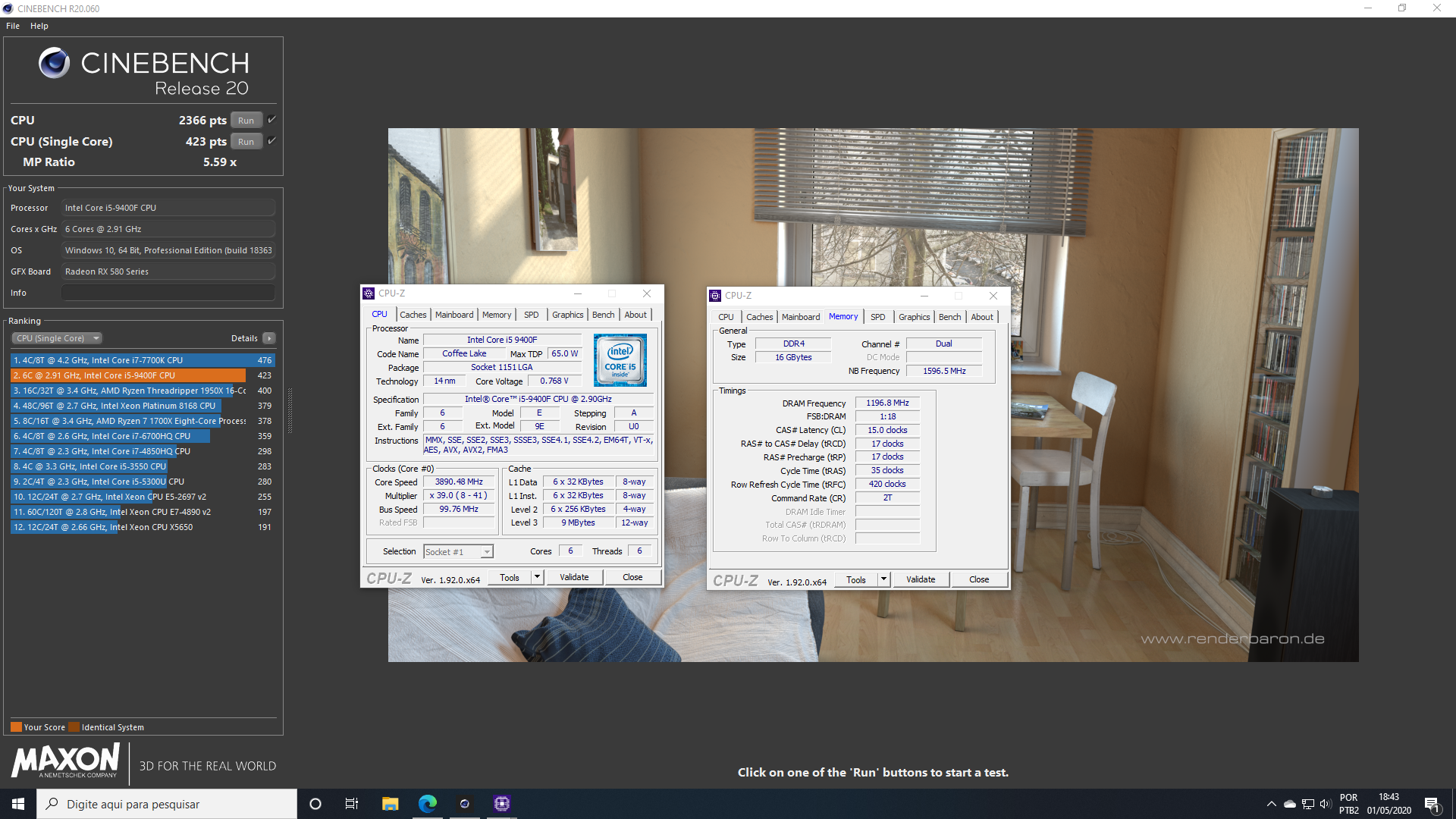1456x819 pixels.
Task: Open the notification center icon
Action: [1432, 805]
